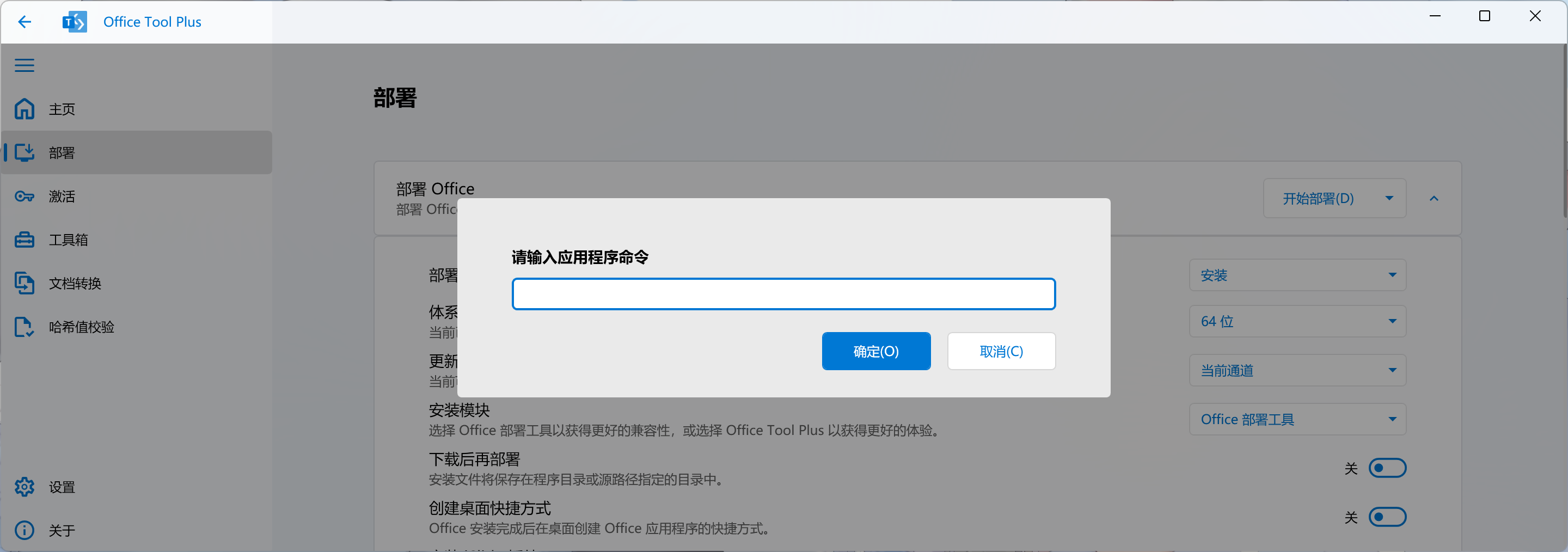Screen dimensions: 1568x552
Task: Click the settings gear icon
Action: click(24, 487)
